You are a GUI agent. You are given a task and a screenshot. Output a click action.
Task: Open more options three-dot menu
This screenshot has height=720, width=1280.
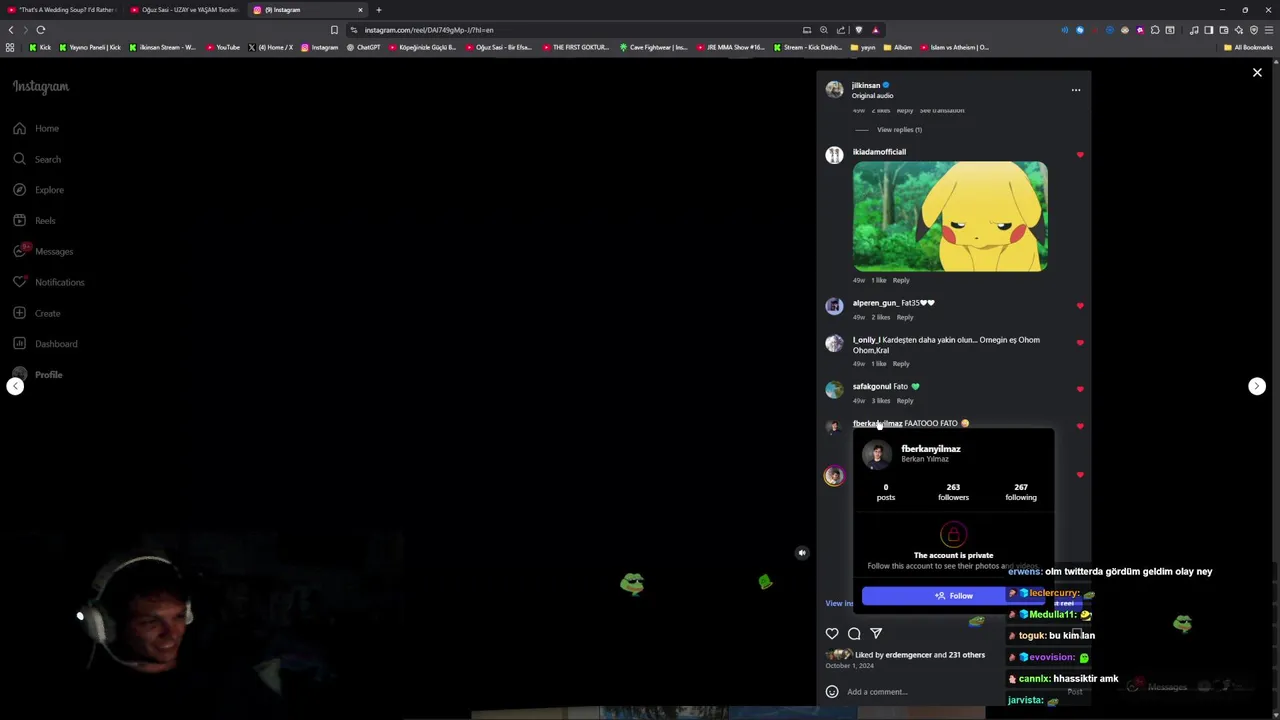(x=1076, y=90)
